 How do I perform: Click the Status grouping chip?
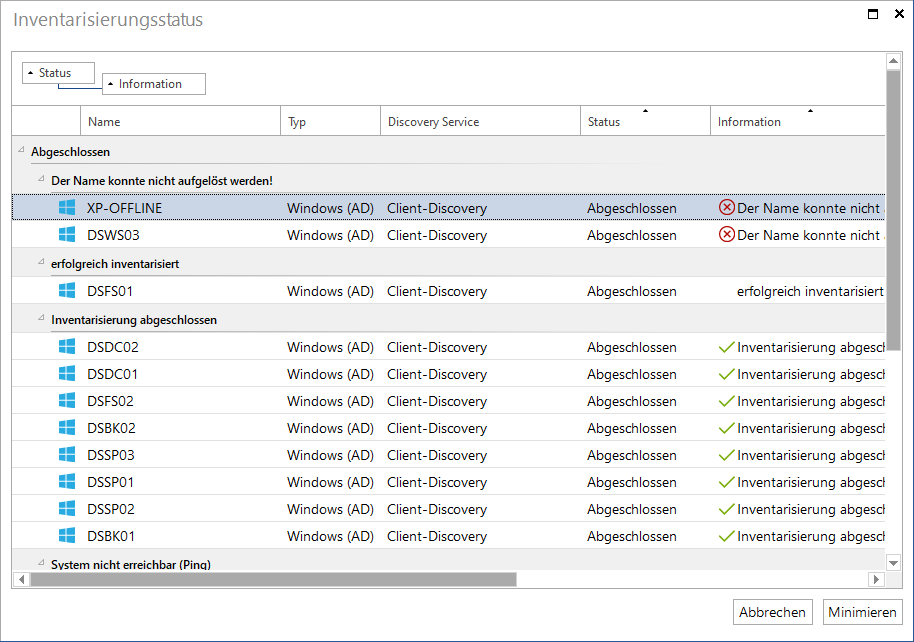[58, 73]
